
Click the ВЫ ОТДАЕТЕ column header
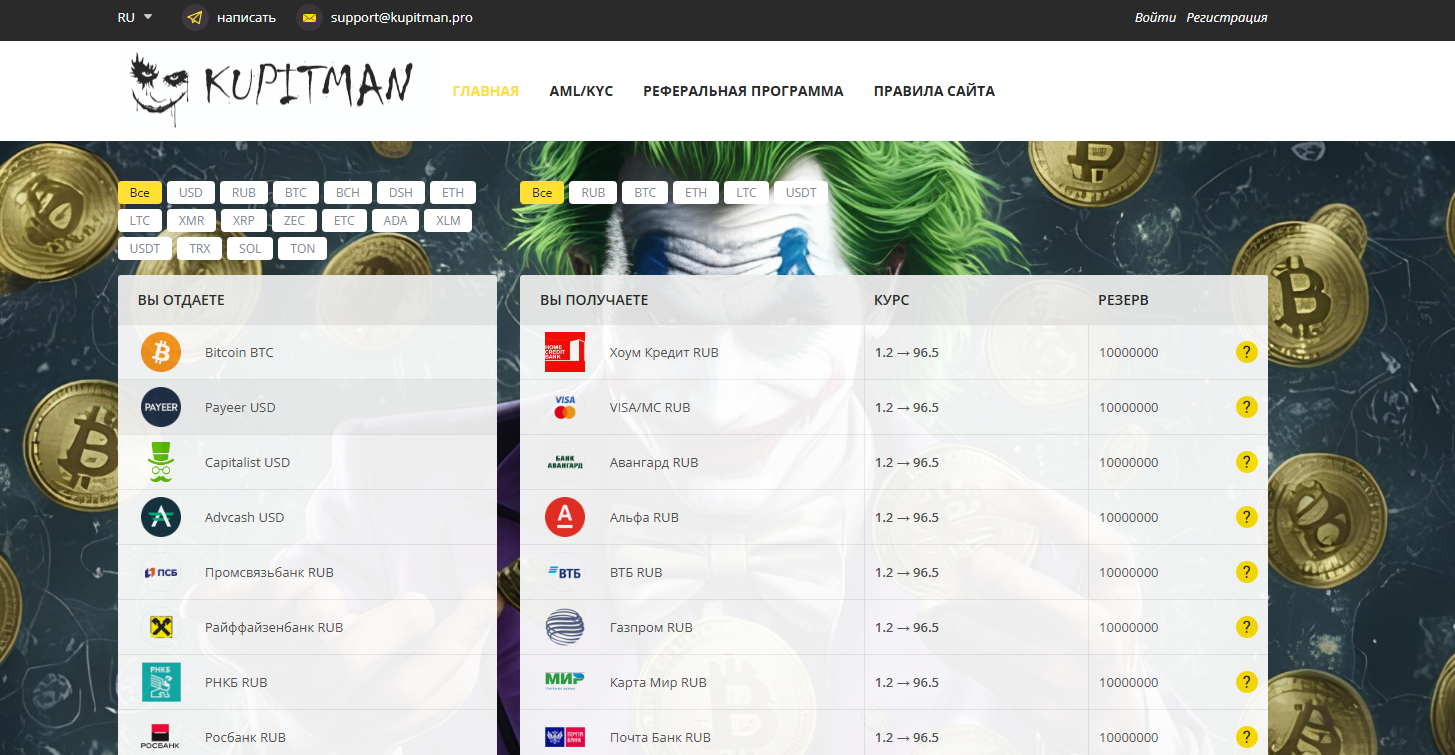coord(181,300)
